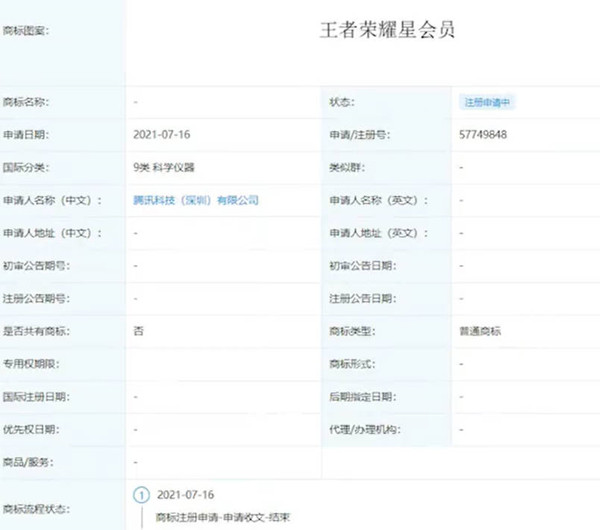Click the 后期指定日期 label
The image size is (600, 530).
click(363, 397)
